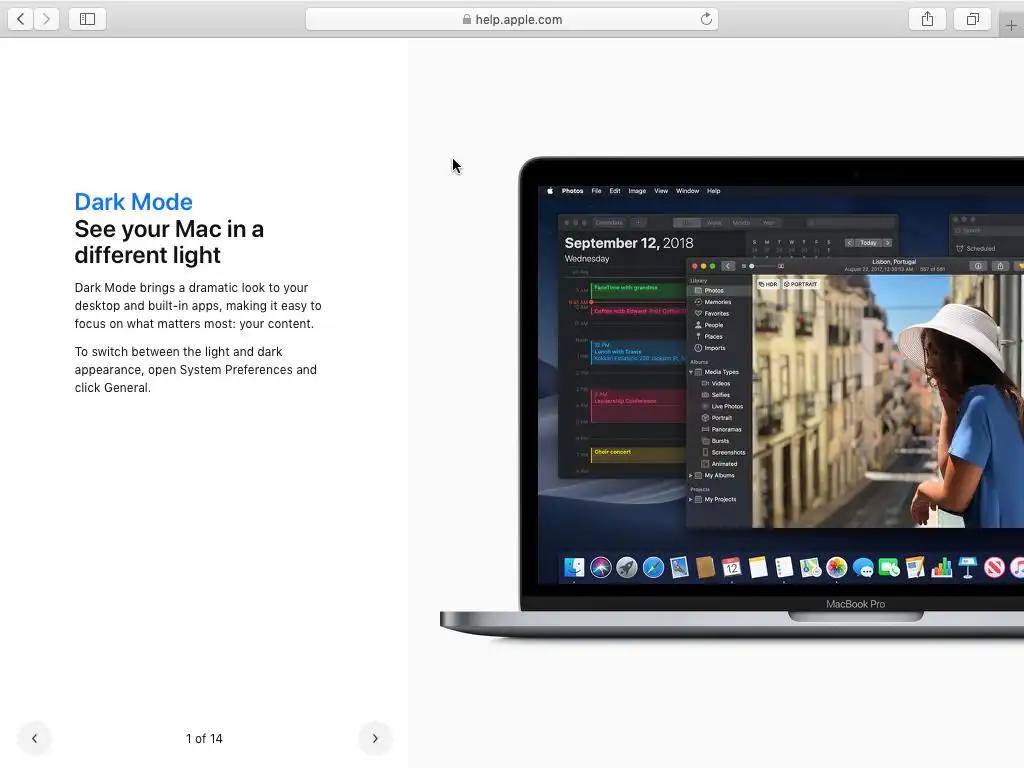Select 'Panoramas' in pictured Photos sidebar
The width and height of the screenshot is (1024, 768).
click(x=726, y=429)
